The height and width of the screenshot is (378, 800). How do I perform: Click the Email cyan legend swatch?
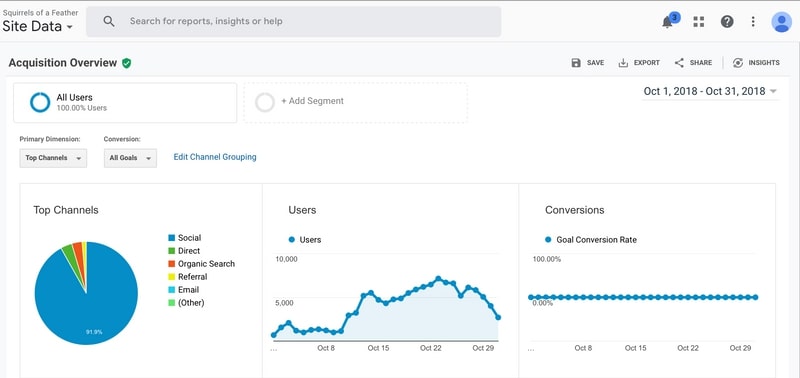171,290
